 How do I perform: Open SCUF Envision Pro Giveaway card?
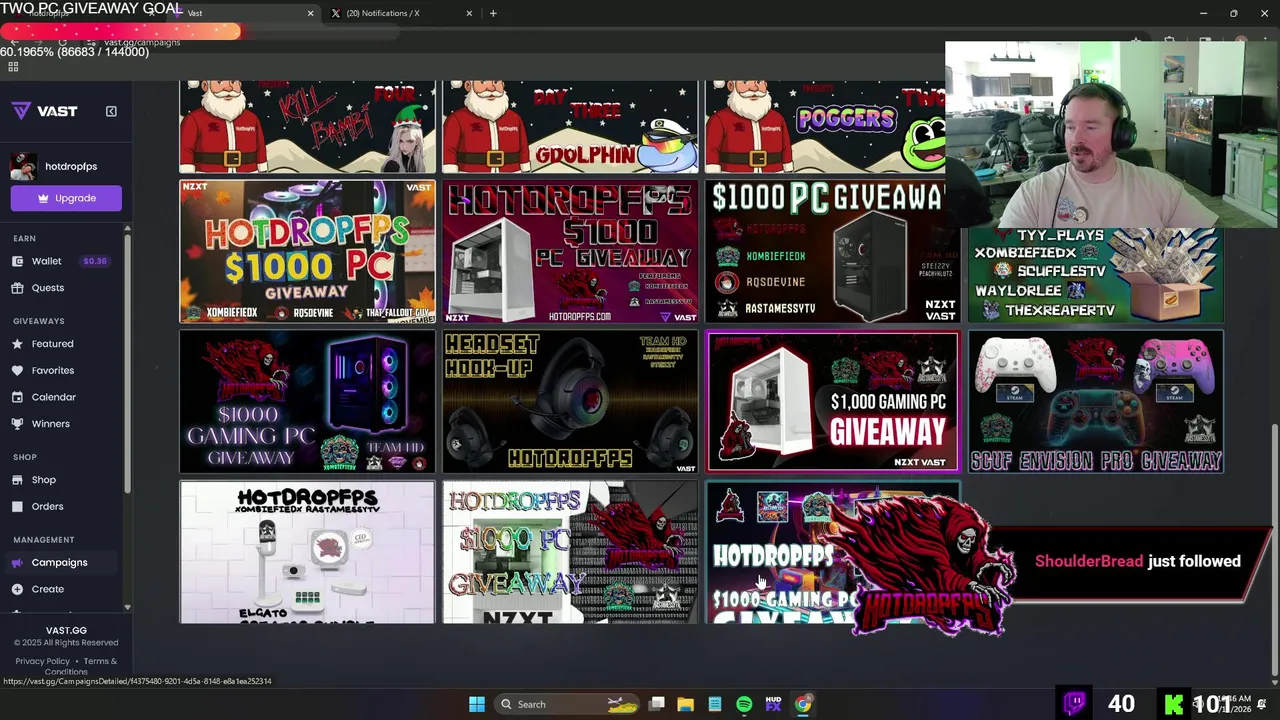[1095, 401]
